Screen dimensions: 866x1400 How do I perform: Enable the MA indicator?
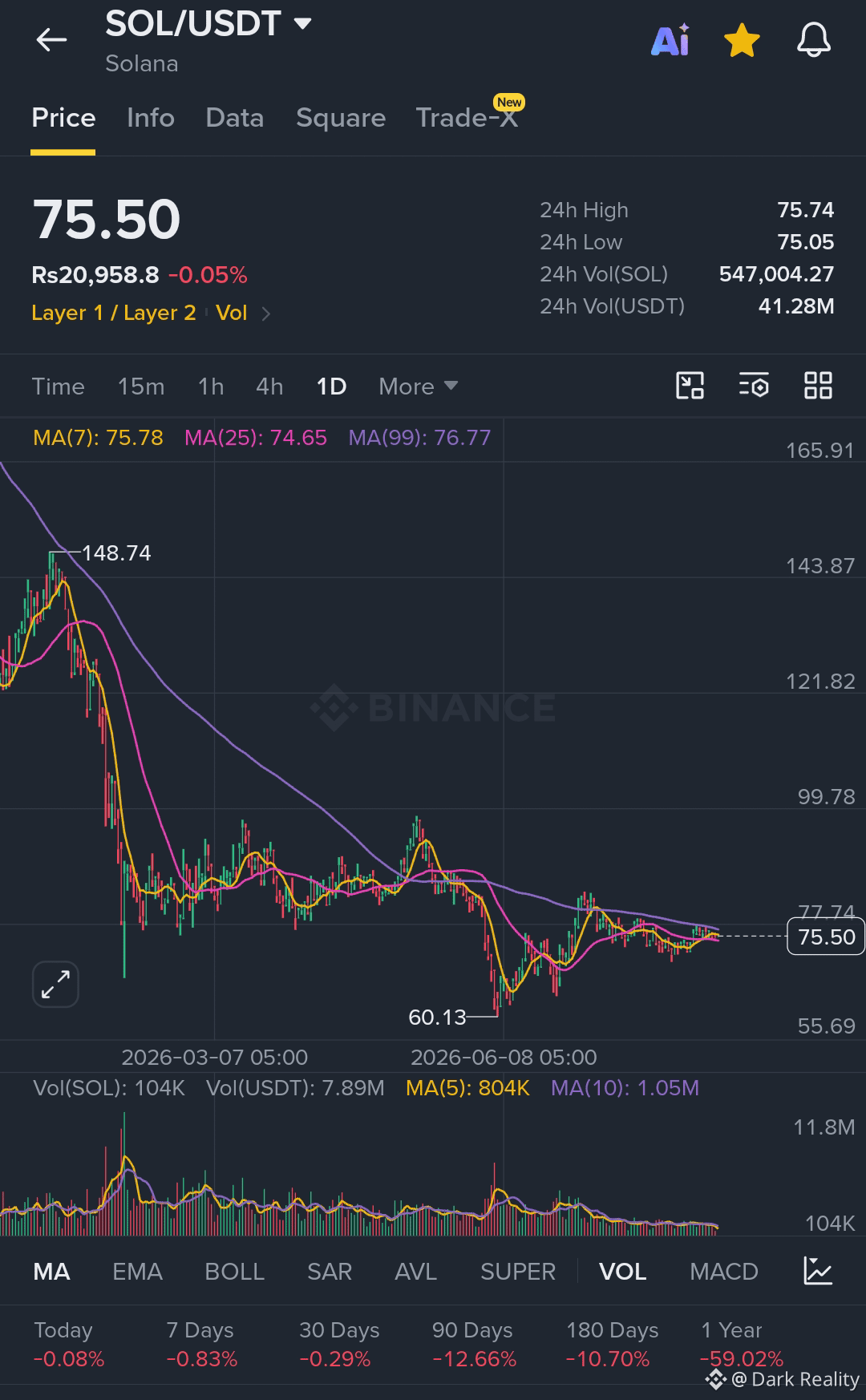[51, 1272]
